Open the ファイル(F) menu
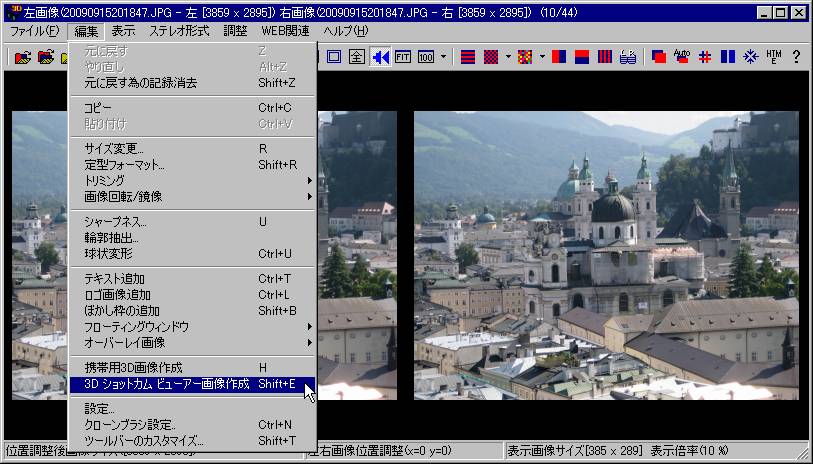Screen dimensions: 813x464 coord(35,31)
